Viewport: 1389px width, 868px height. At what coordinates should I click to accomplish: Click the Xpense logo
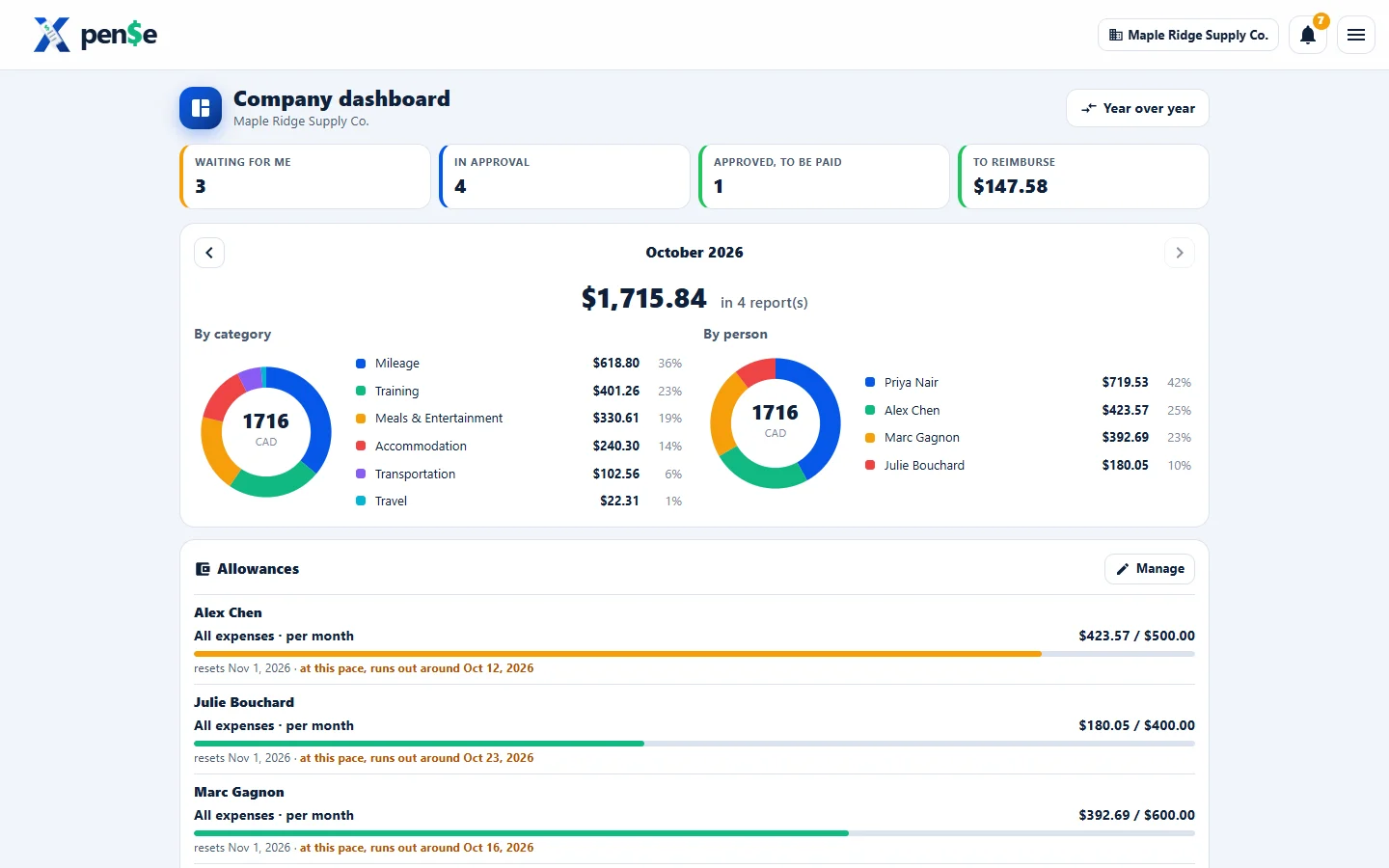point(95,35)
